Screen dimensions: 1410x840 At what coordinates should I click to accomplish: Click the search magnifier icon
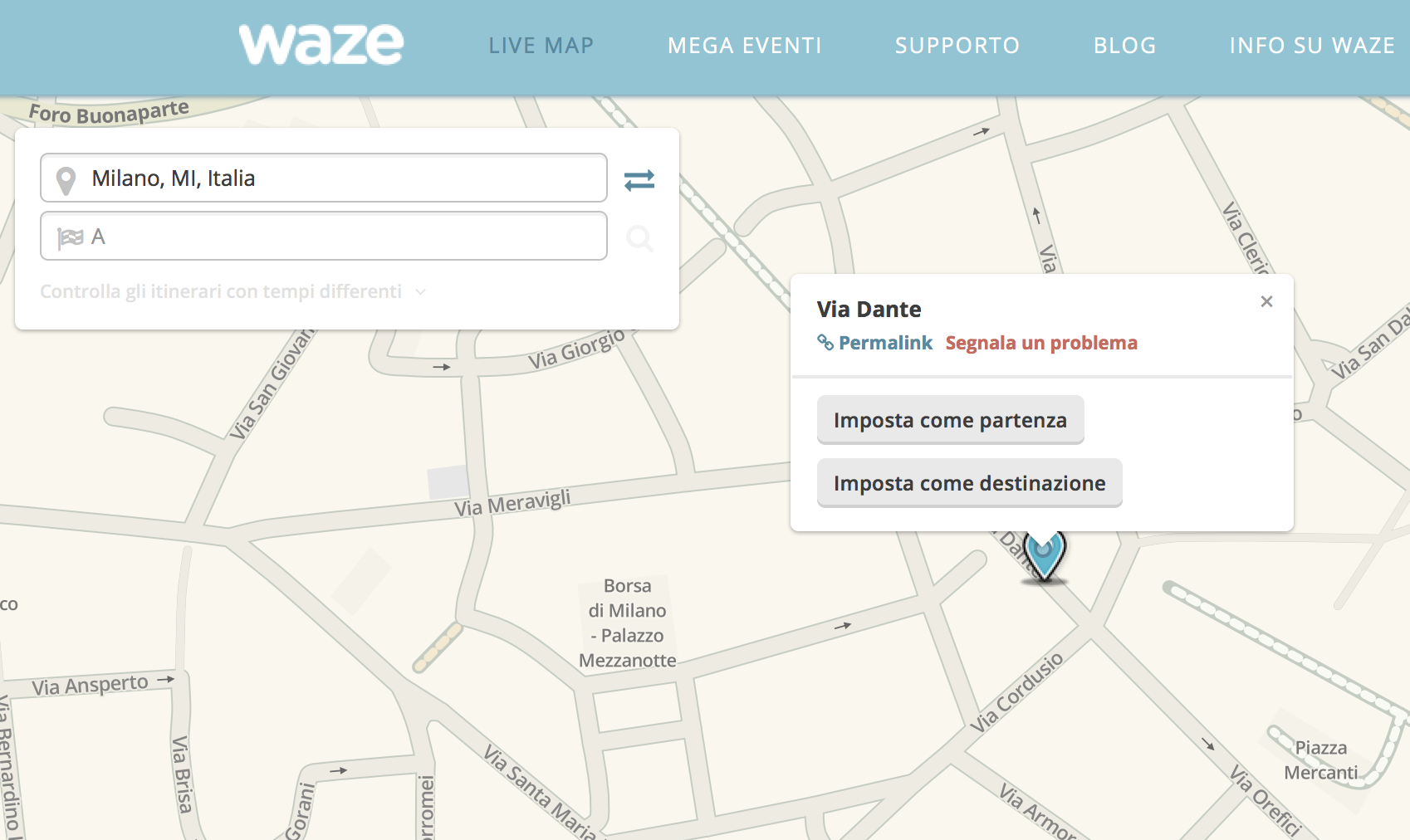[x=639, y=239]
